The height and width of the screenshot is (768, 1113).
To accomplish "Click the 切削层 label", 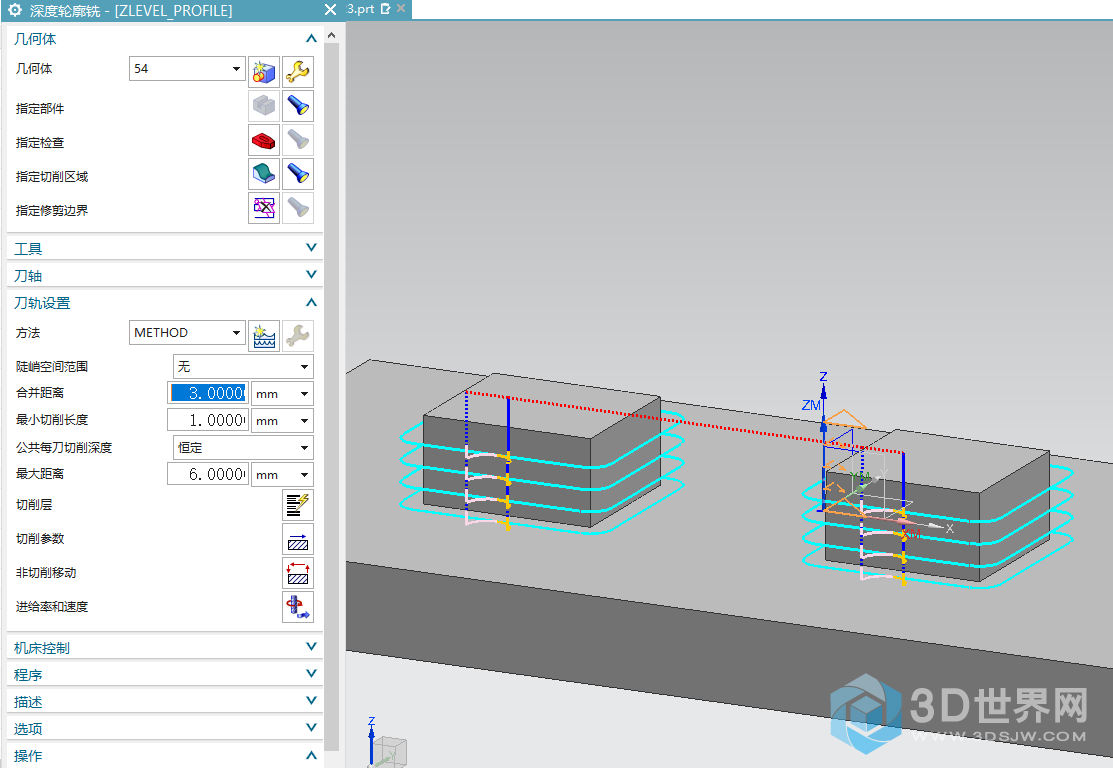I will tap(34, 505).
